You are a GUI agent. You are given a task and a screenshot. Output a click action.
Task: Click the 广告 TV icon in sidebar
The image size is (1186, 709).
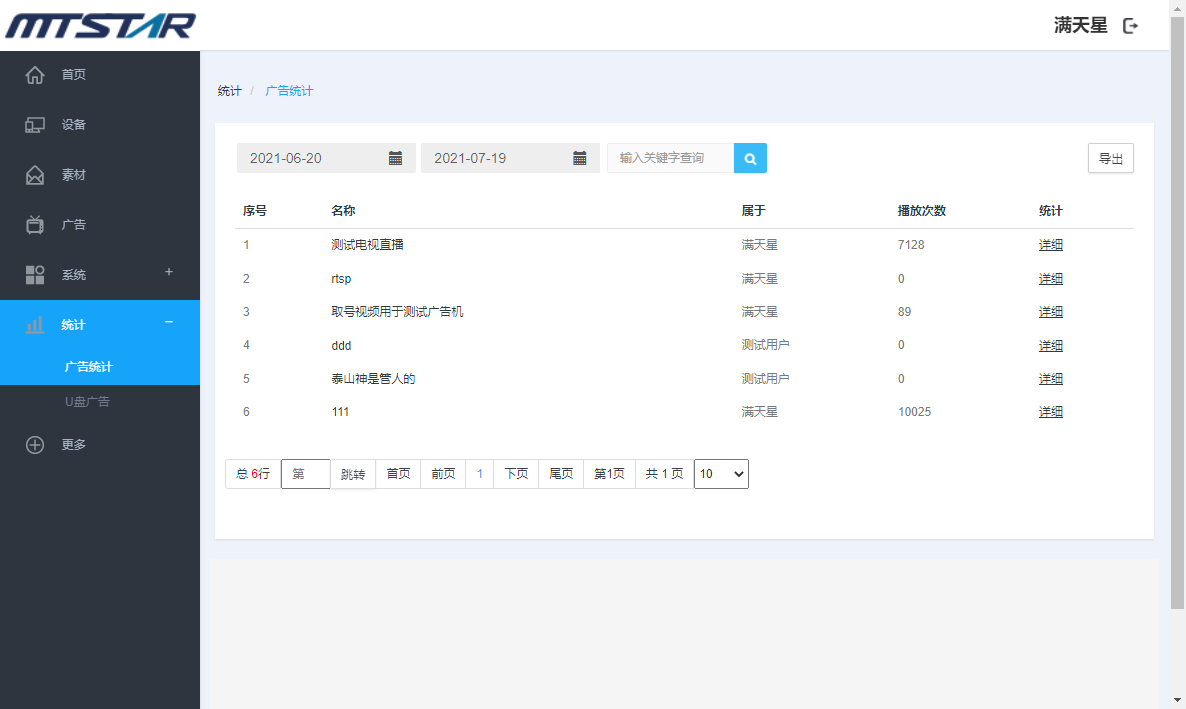[35, 225]
